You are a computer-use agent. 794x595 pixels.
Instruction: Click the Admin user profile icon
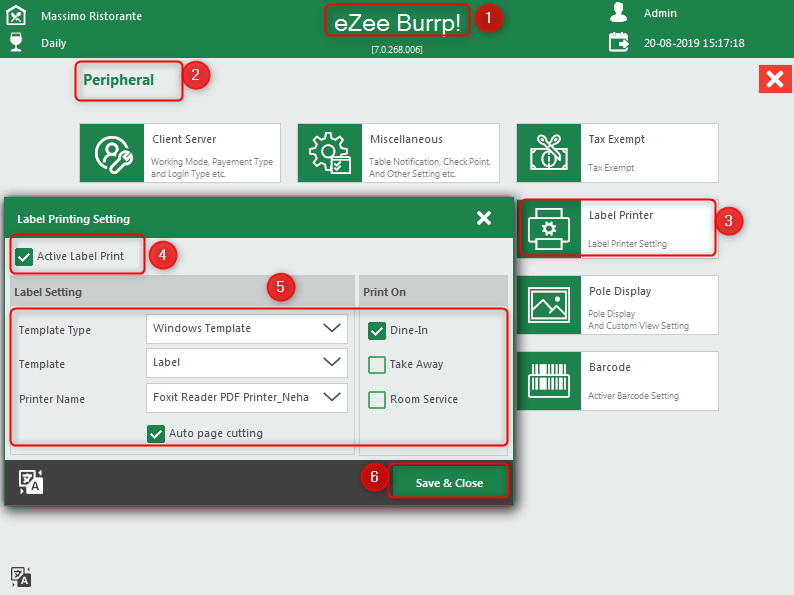[618, 13]
